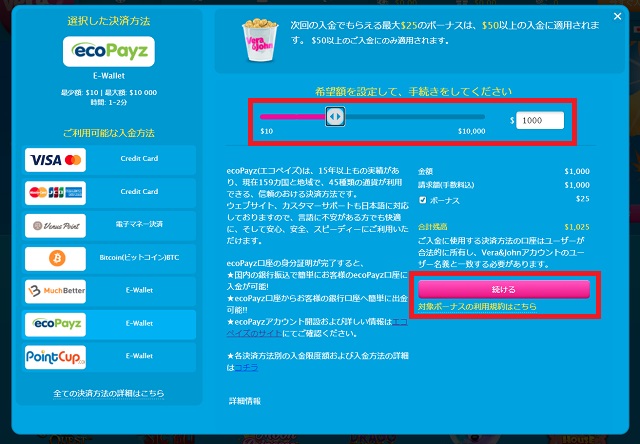Select the PointCup payment logo
640x444 pixels.
click(56, 357)
